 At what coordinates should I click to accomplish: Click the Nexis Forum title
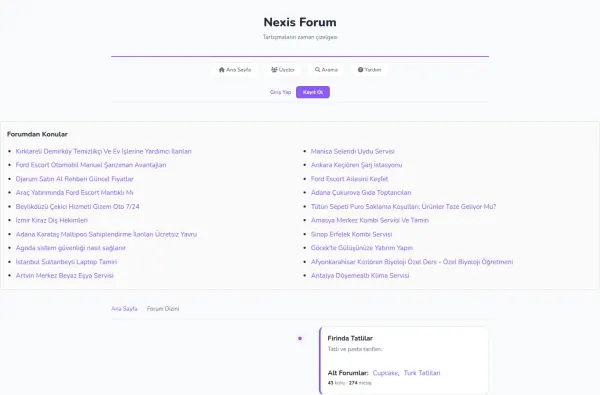(300, 22)
